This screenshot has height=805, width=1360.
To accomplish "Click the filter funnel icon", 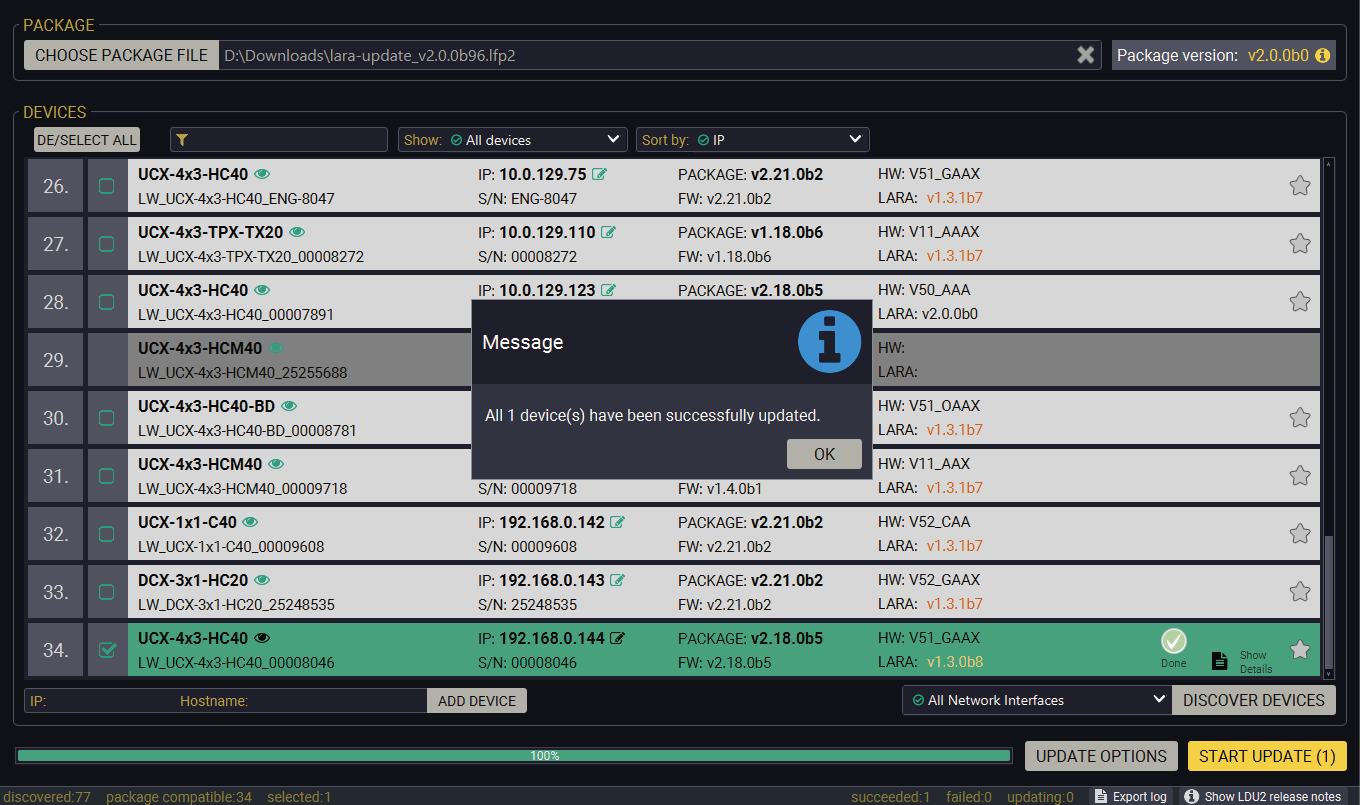I will pyautogui.click(x=182, y=140).
